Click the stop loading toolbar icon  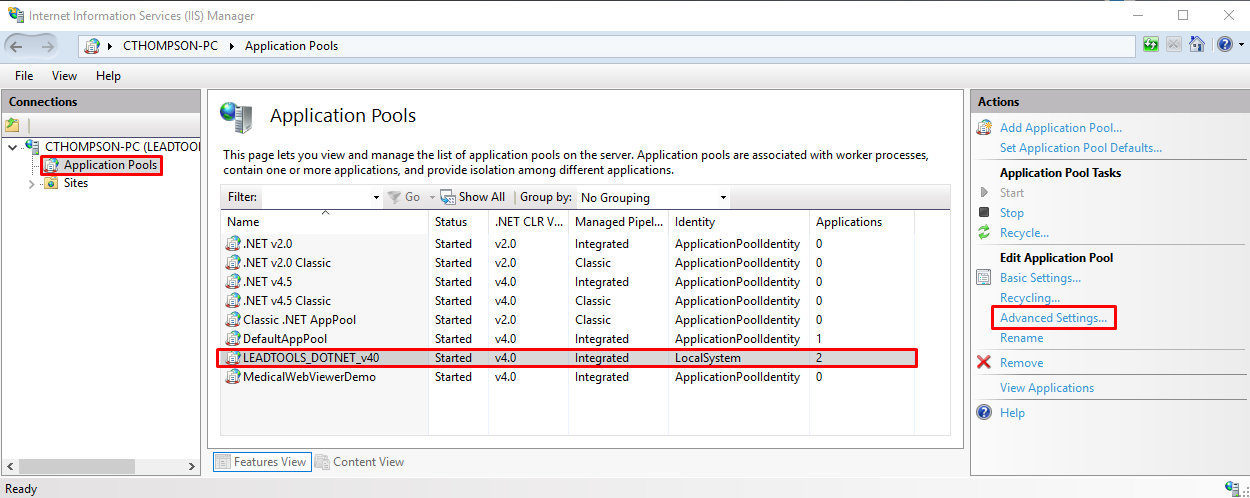(1174, 45)
